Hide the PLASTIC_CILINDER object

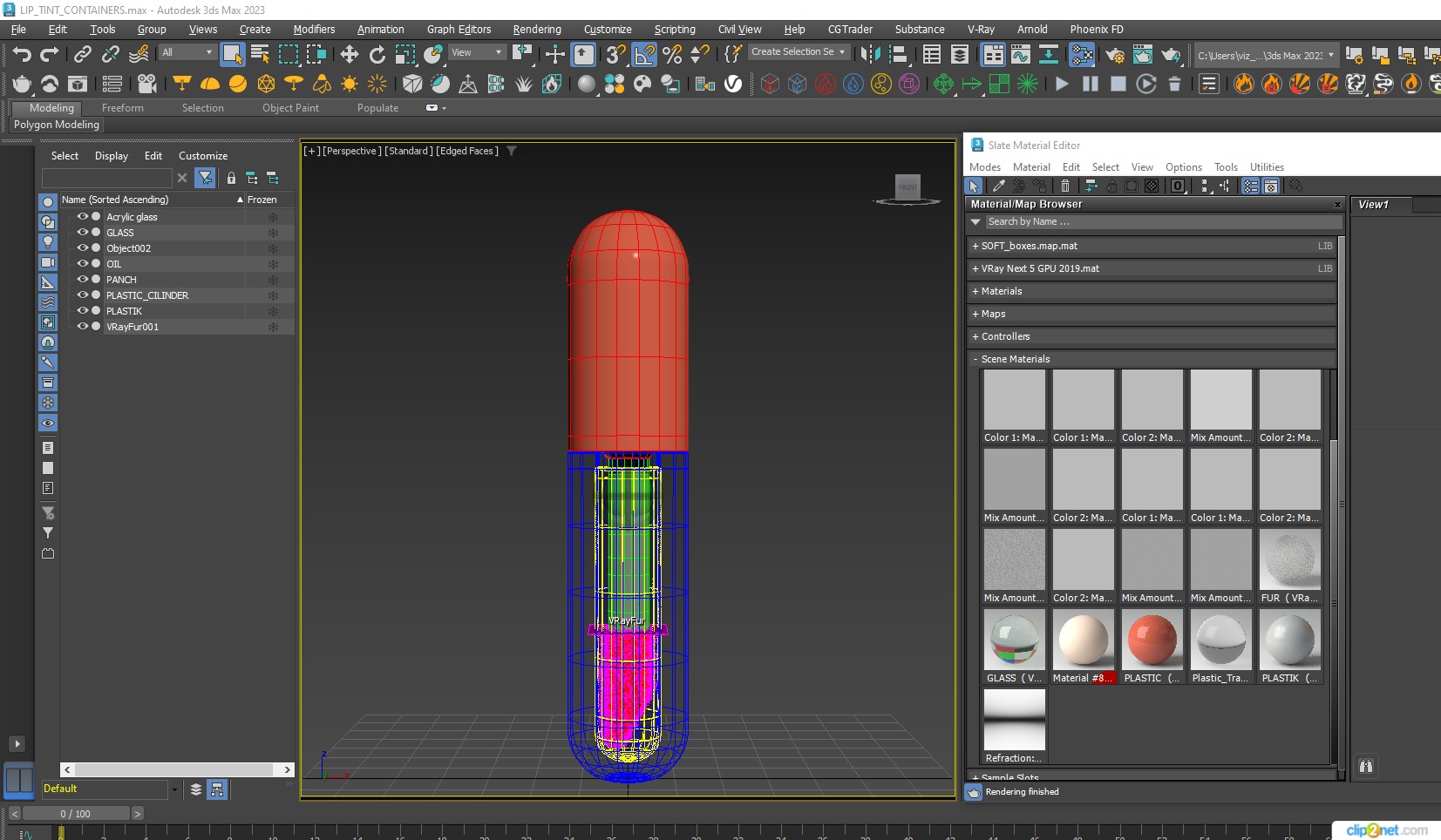[x=83, y=295]
